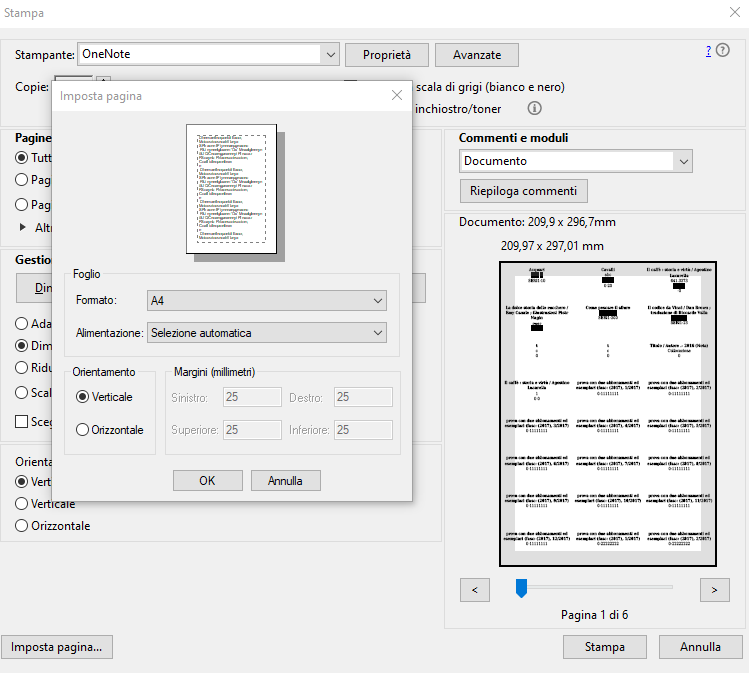Click the page preview slider handle
The width and height of the screenshot is (749, 673).
pyautogui.click(x=521, y=589)
